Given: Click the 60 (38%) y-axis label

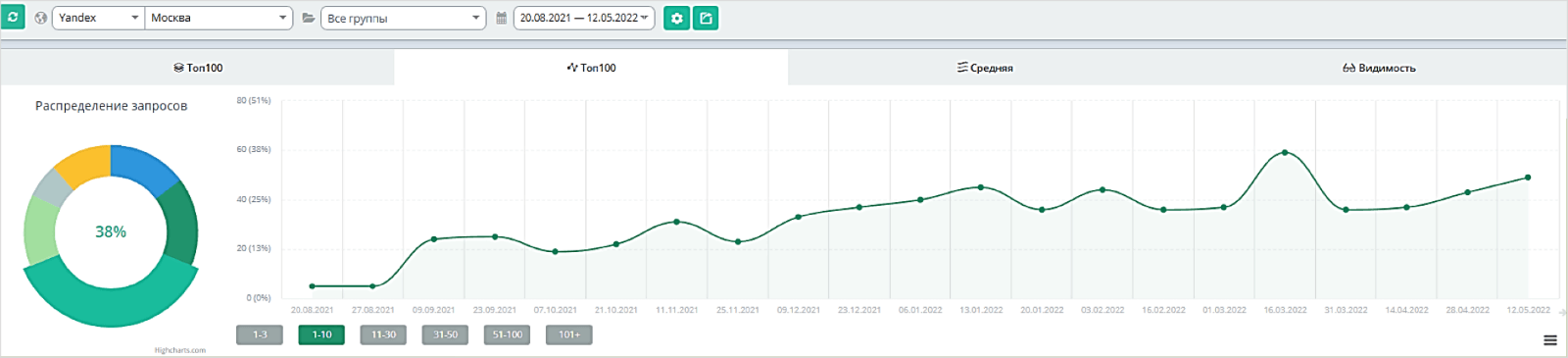Looking at the screenshot, I should pos(254,149).
